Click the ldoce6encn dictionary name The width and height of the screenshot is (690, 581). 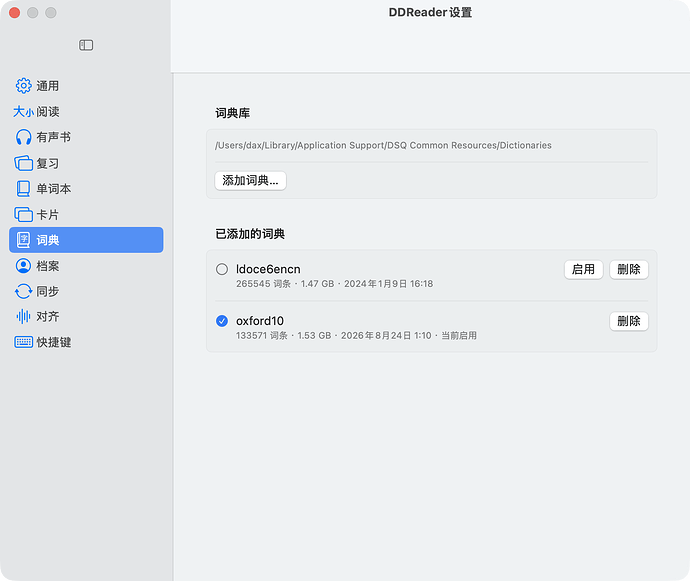(268, 269)
